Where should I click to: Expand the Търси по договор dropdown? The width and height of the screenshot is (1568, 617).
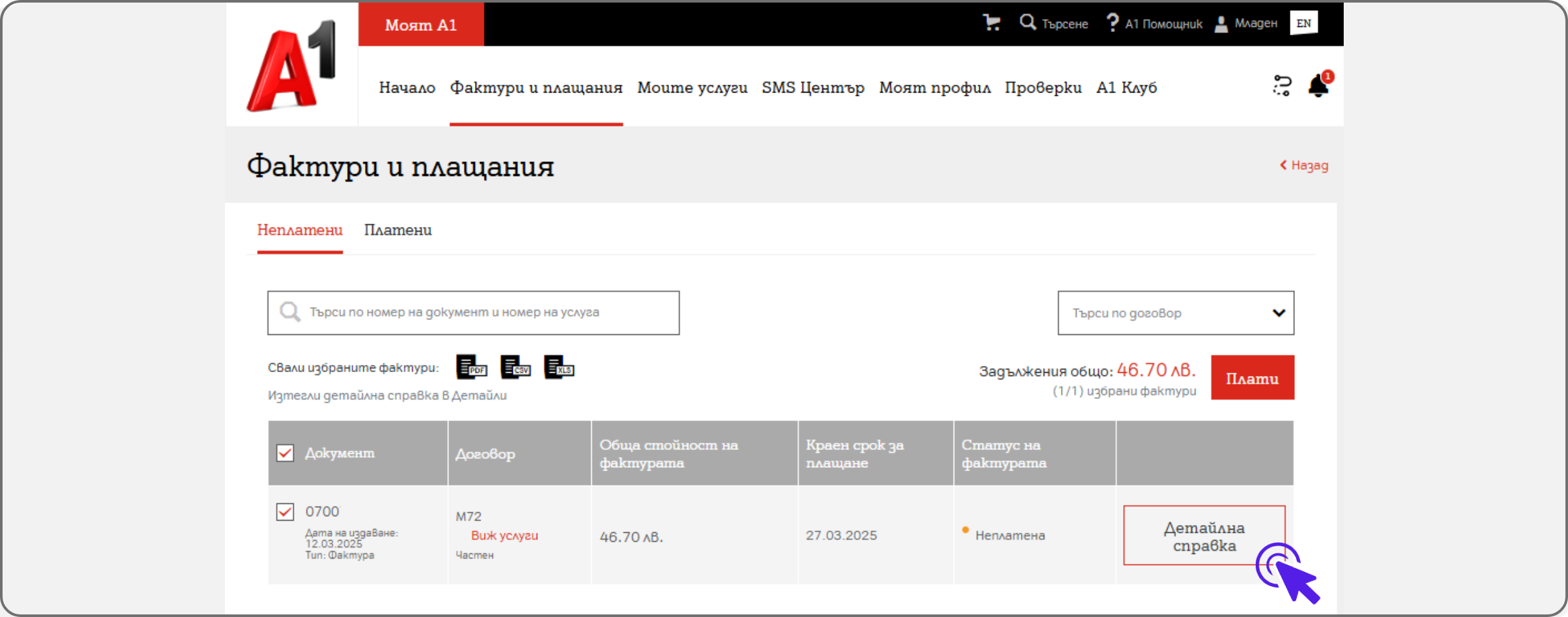point(1176,313)
